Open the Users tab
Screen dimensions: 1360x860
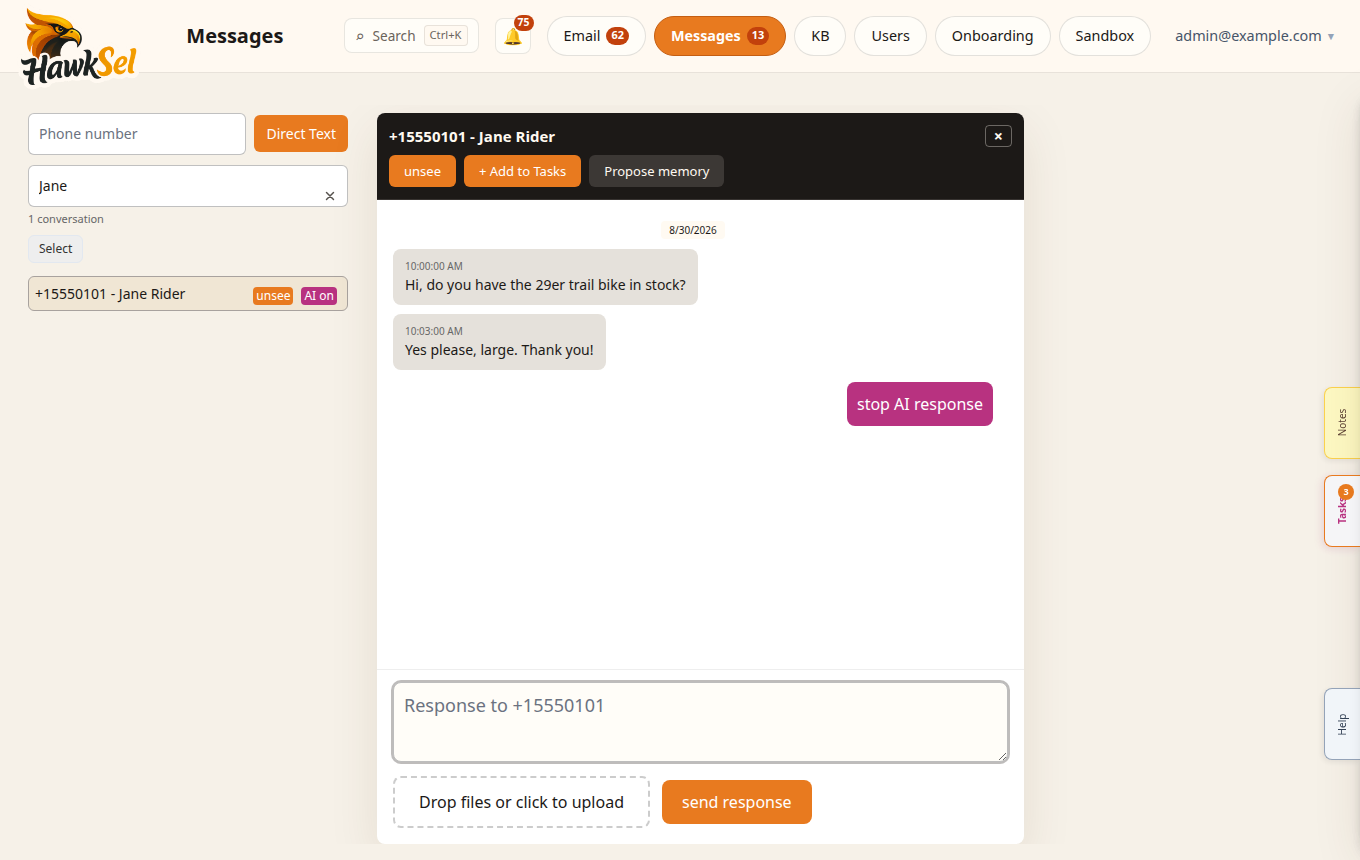coord(890,36)
